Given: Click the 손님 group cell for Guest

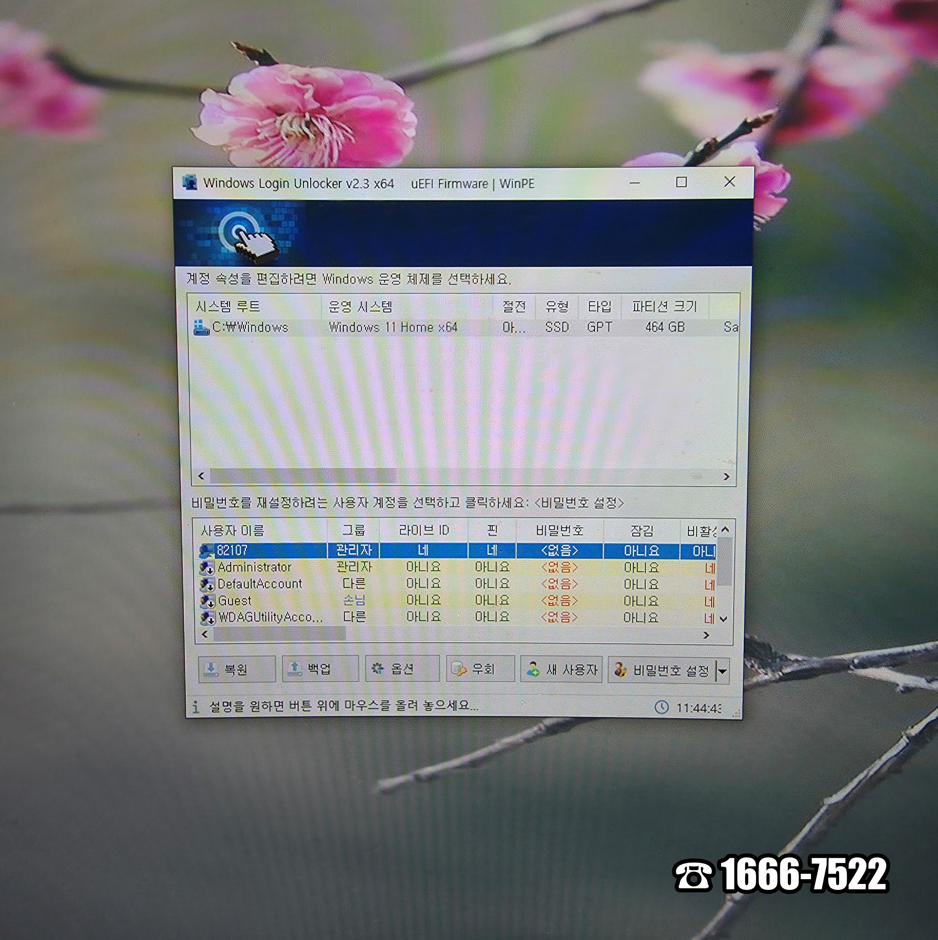Looking at the screenshot, I should coord(354,600).
